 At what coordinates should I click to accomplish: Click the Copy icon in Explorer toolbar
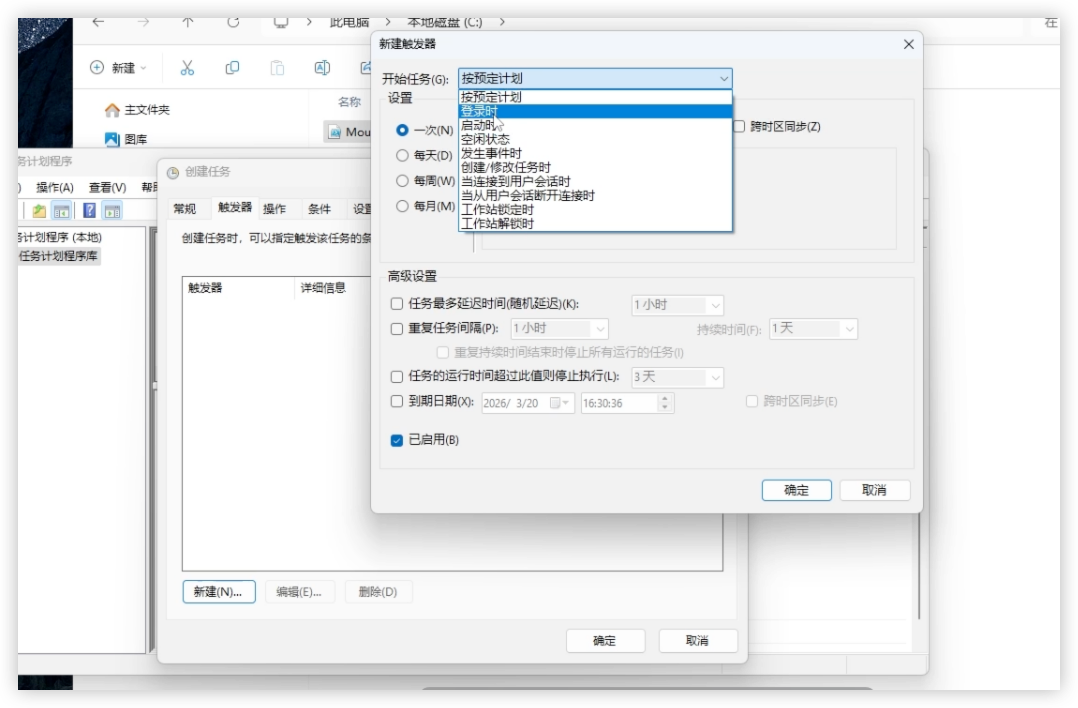click(232, 68)
